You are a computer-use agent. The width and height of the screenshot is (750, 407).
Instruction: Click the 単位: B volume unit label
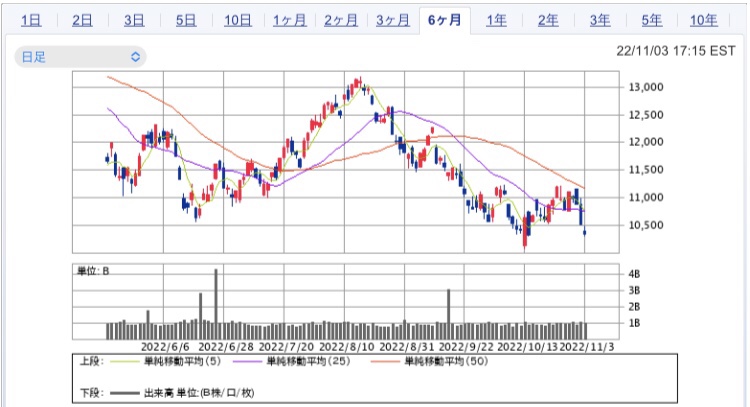tap(93, 271)
